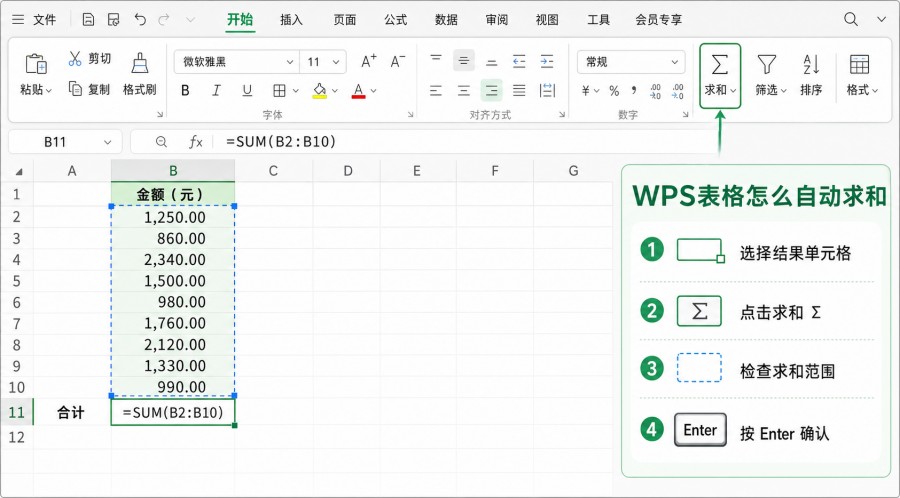Switch to the 数据 tab

pyautogui.click(x=446, y=20)
